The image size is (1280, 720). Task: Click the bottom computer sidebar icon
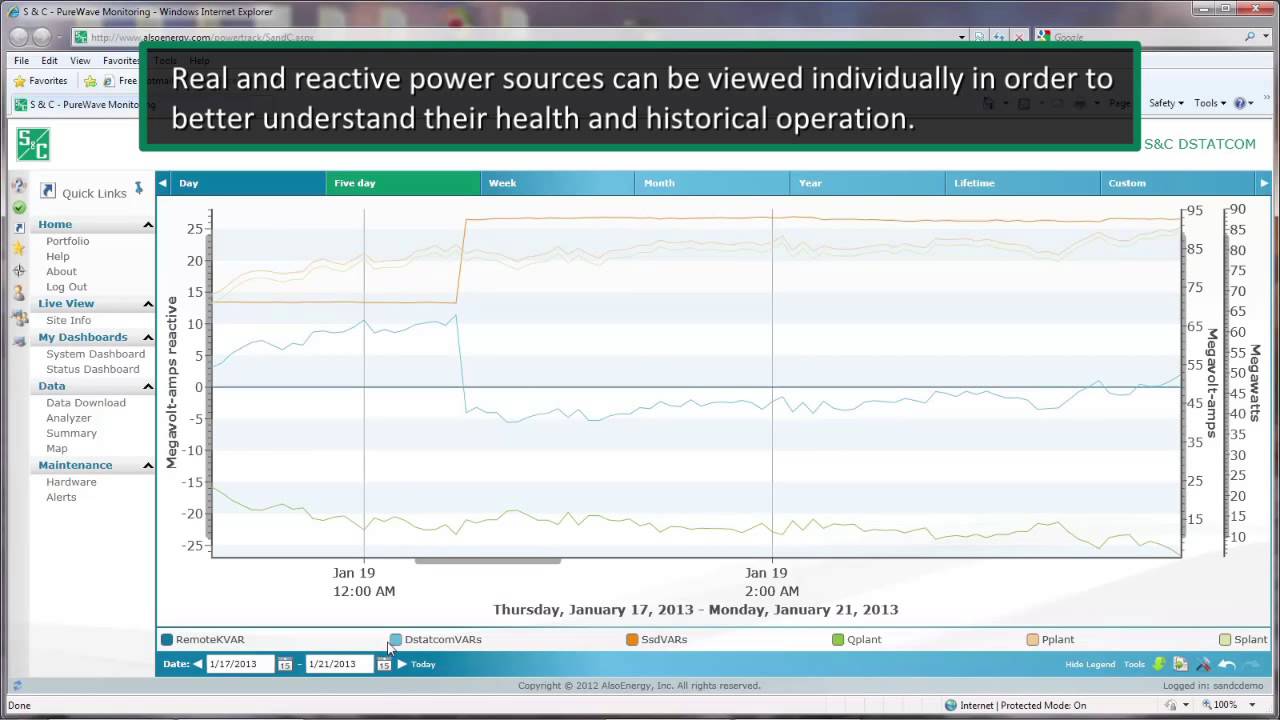coord(19,341)
